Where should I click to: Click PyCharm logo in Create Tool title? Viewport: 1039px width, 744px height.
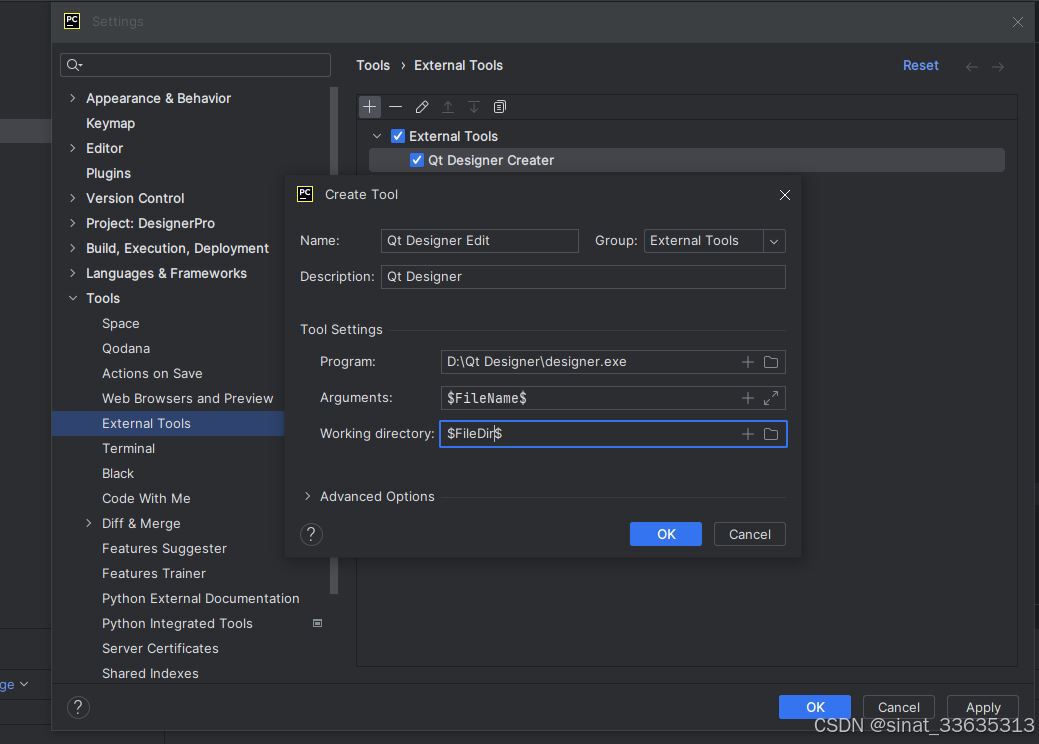click(x=305, y=194)
